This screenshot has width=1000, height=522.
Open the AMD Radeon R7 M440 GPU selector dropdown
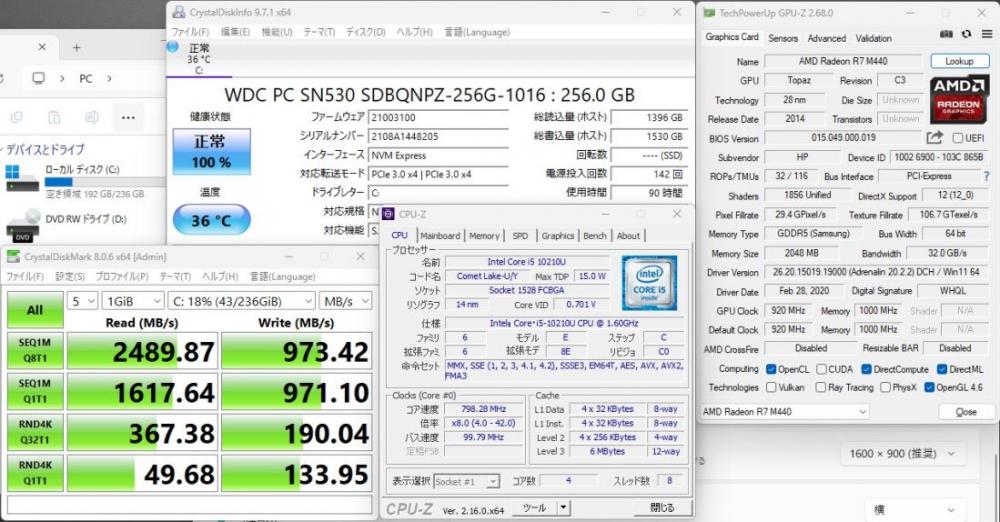point(785,412)
